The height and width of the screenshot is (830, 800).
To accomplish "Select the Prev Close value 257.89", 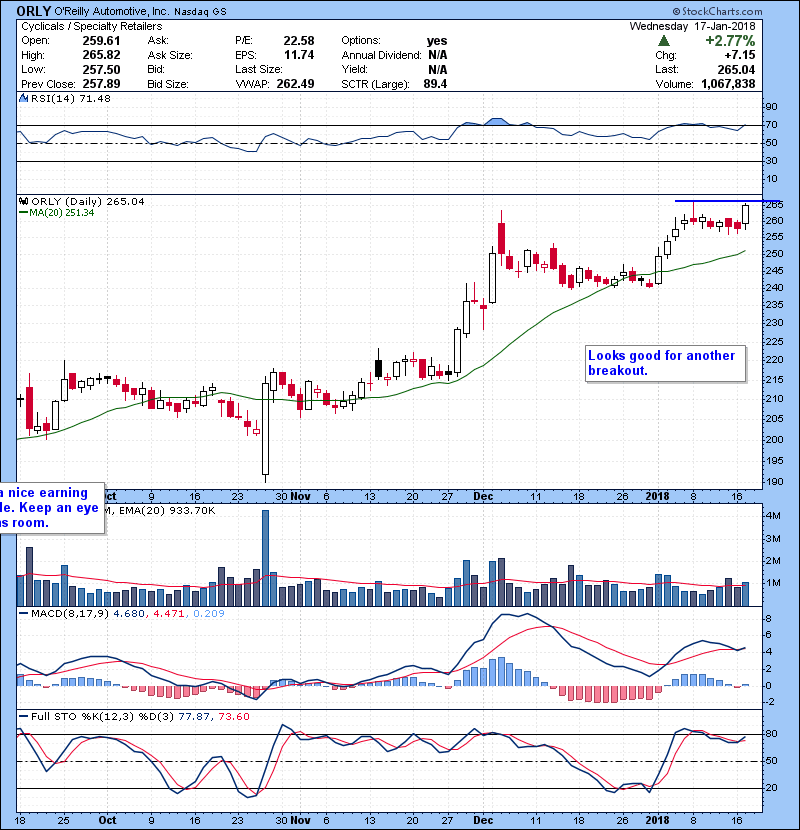I will click(x=101, y=84).
